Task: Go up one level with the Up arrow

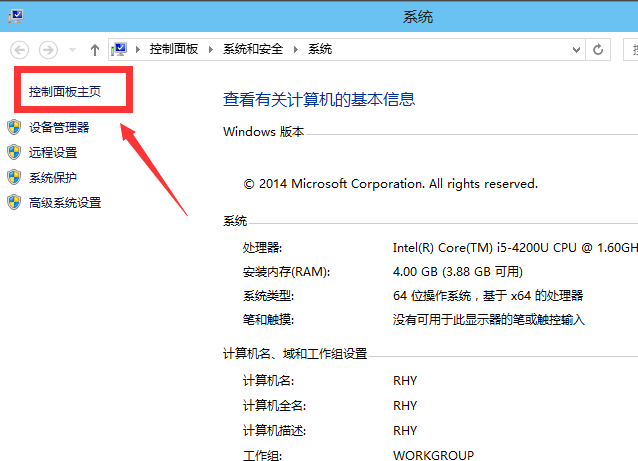Action: point(94,49)
